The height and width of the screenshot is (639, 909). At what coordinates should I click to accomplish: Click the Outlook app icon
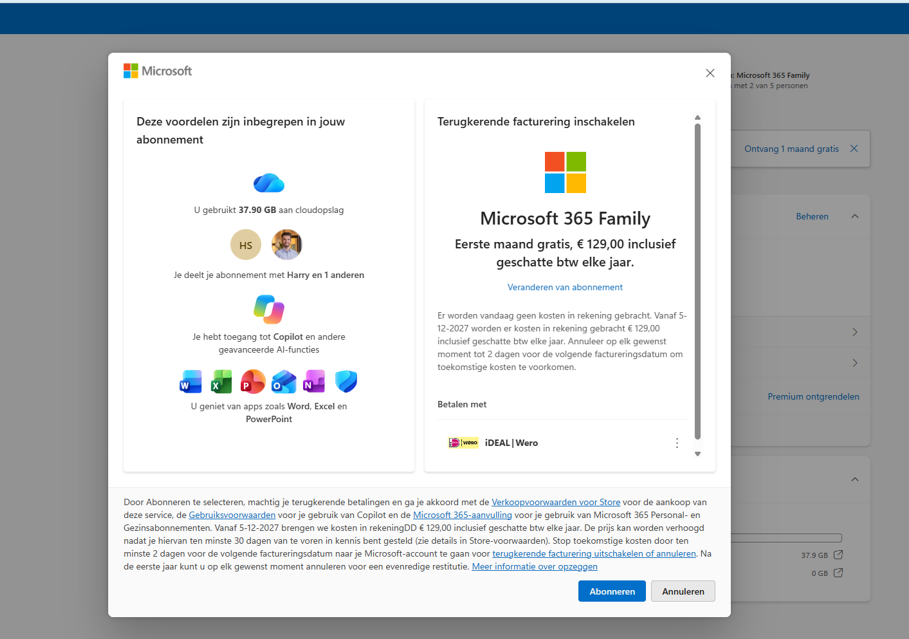tap(283, 382)
